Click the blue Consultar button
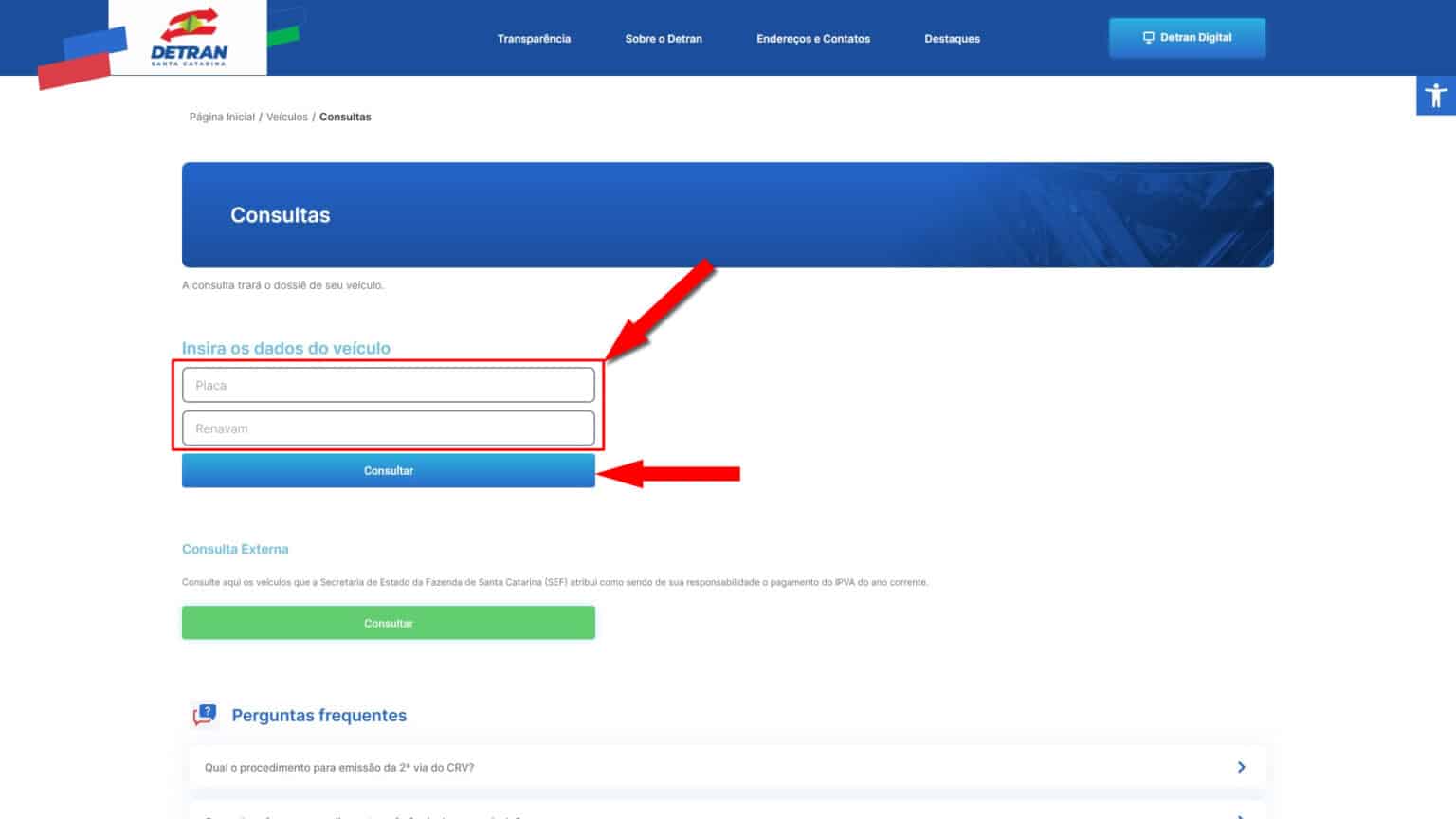 [389, 470]
